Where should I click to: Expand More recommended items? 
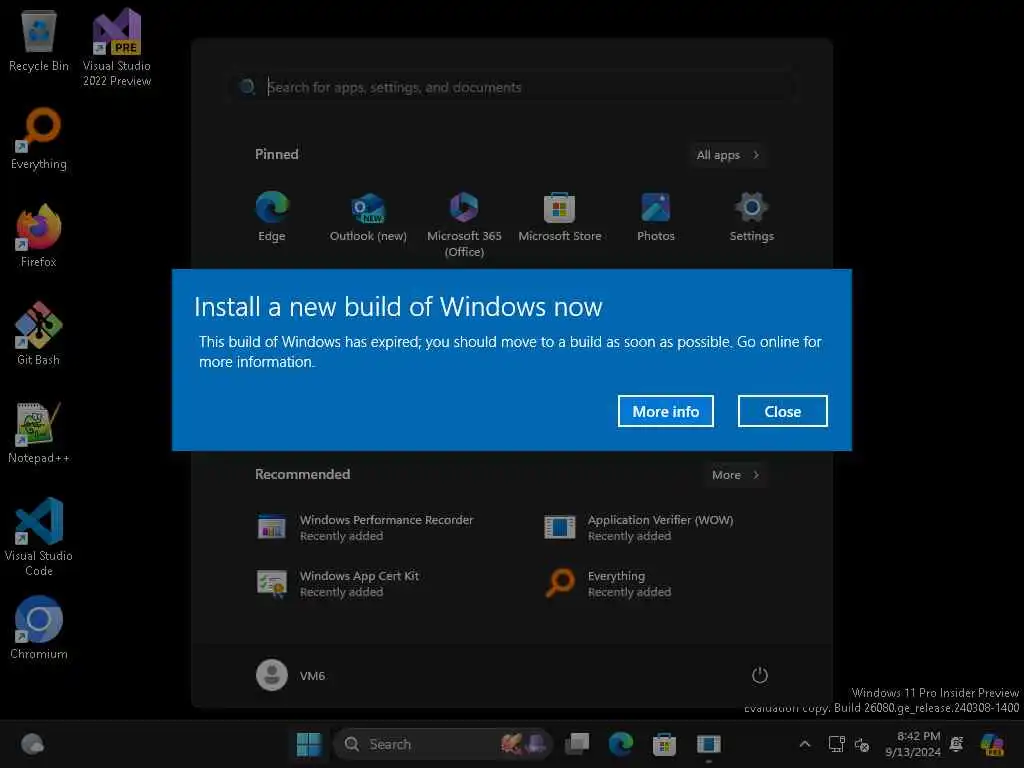pyautogui.click(x=735, y=475)
